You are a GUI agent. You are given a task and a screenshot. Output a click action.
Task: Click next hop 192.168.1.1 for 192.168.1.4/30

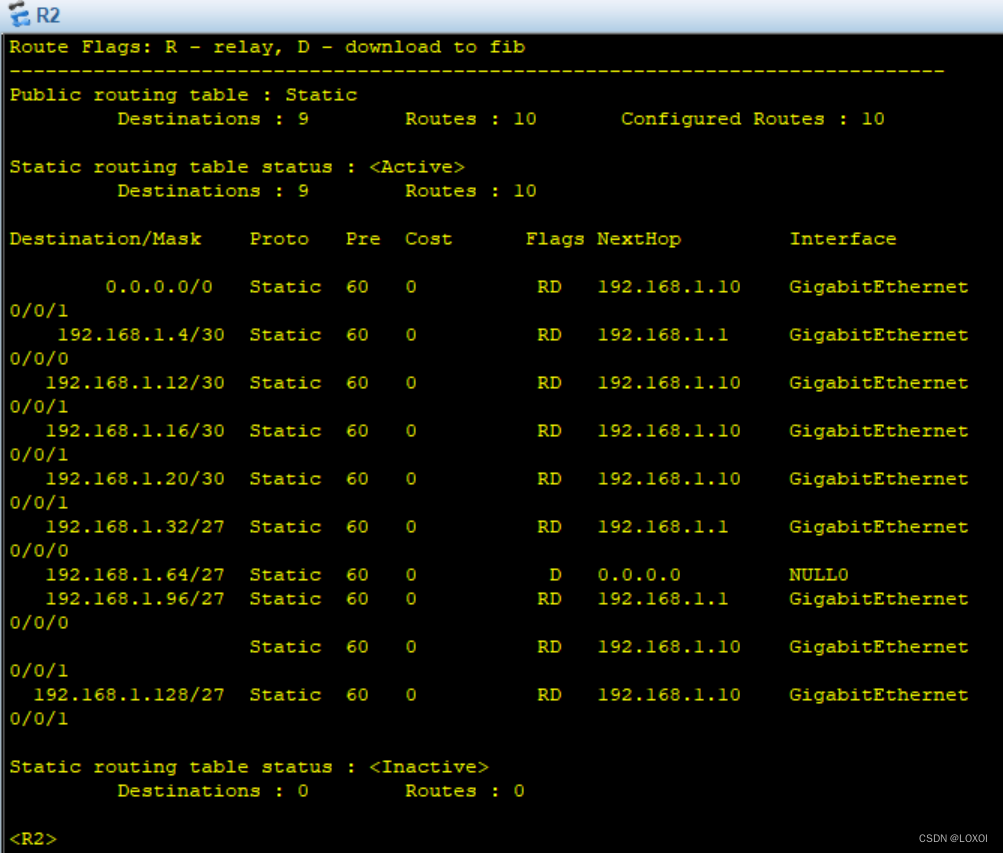coord(663,334)
